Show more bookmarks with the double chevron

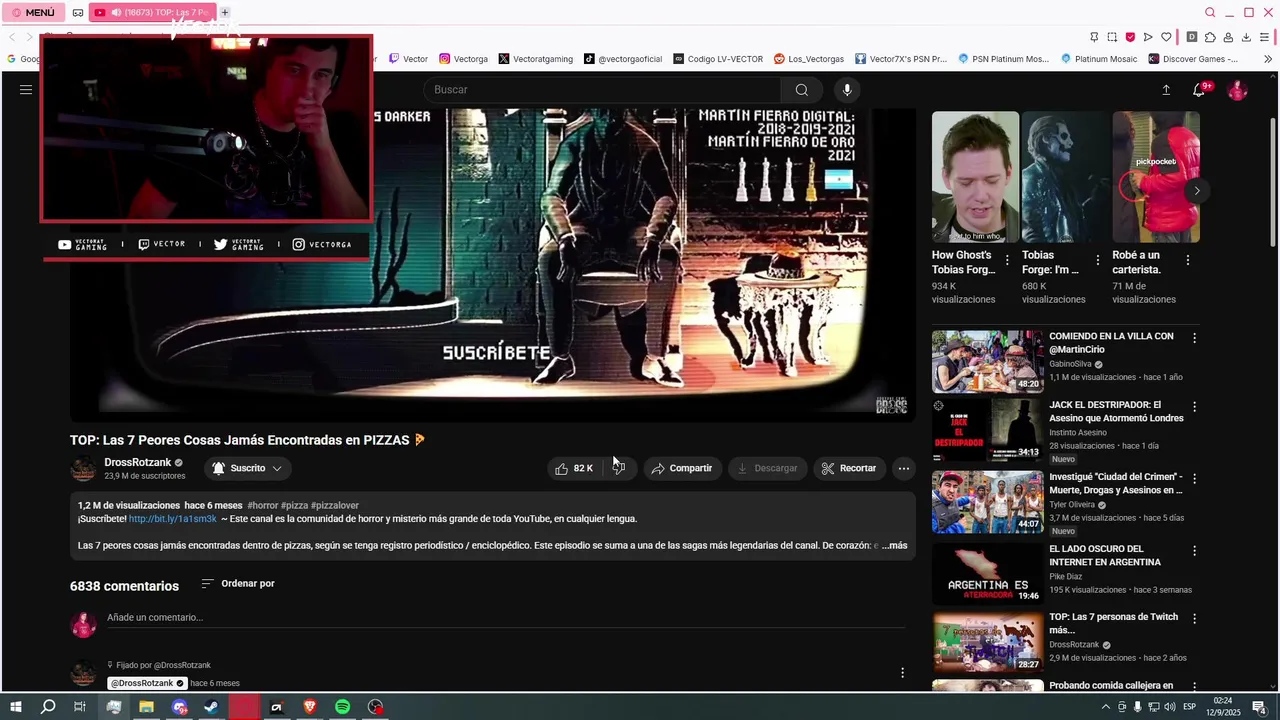coord(1268,59)
